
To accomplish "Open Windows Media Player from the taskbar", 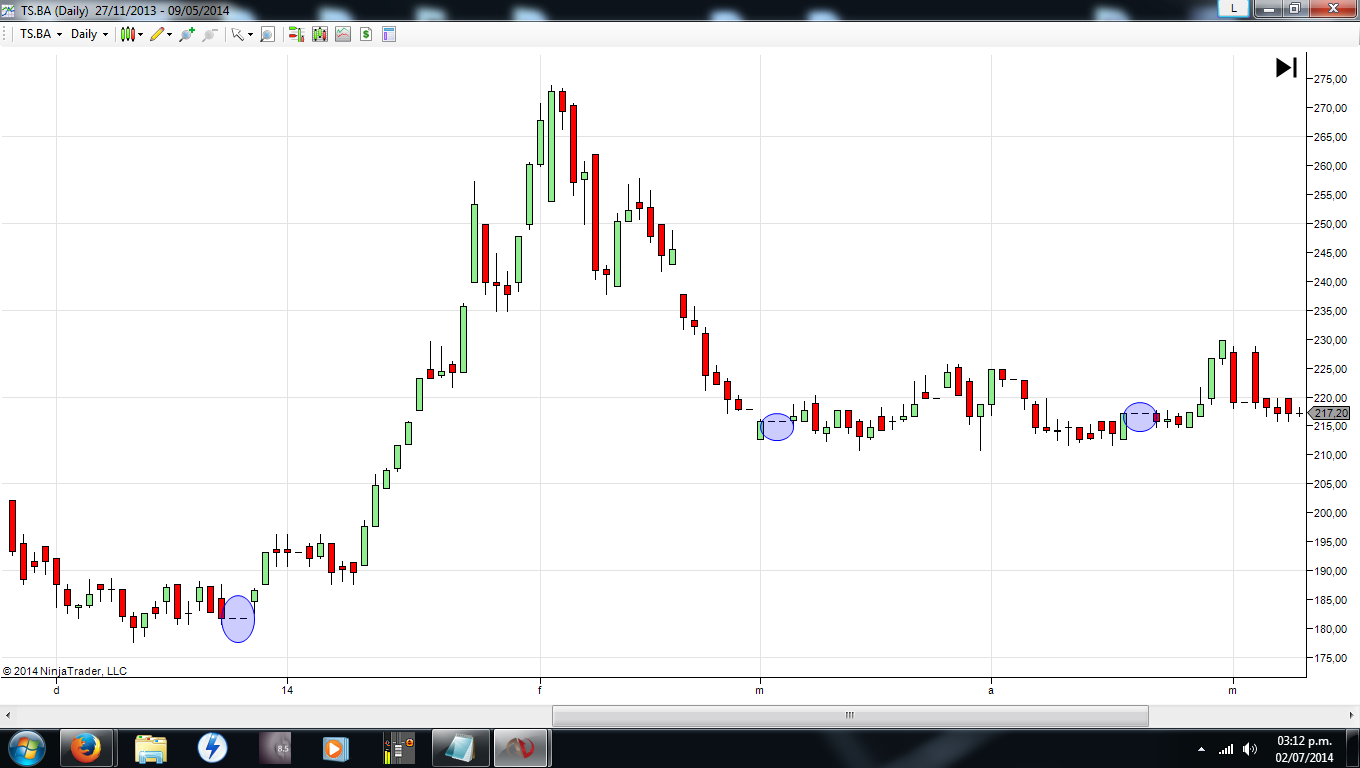I will (x=335, y=748).
